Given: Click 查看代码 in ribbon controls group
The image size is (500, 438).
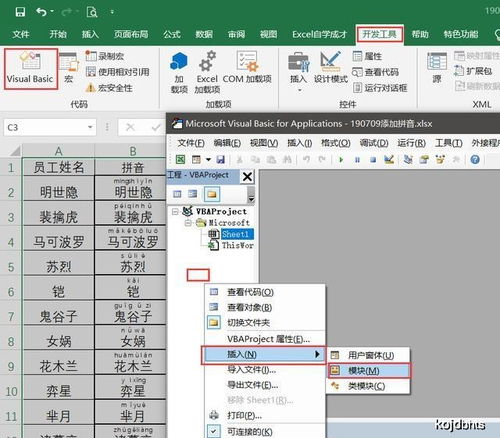Looking at the screenshot, I should 375,72.
